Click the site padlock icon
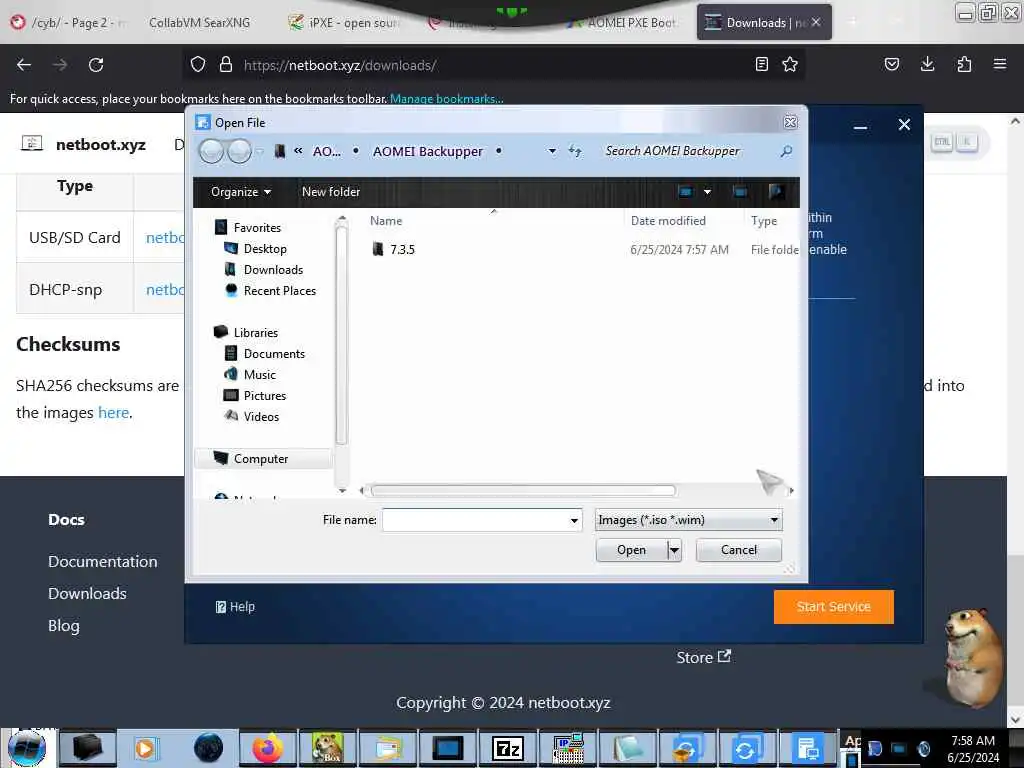Viewport: 1024px width, 768px height. click(226, 65)
